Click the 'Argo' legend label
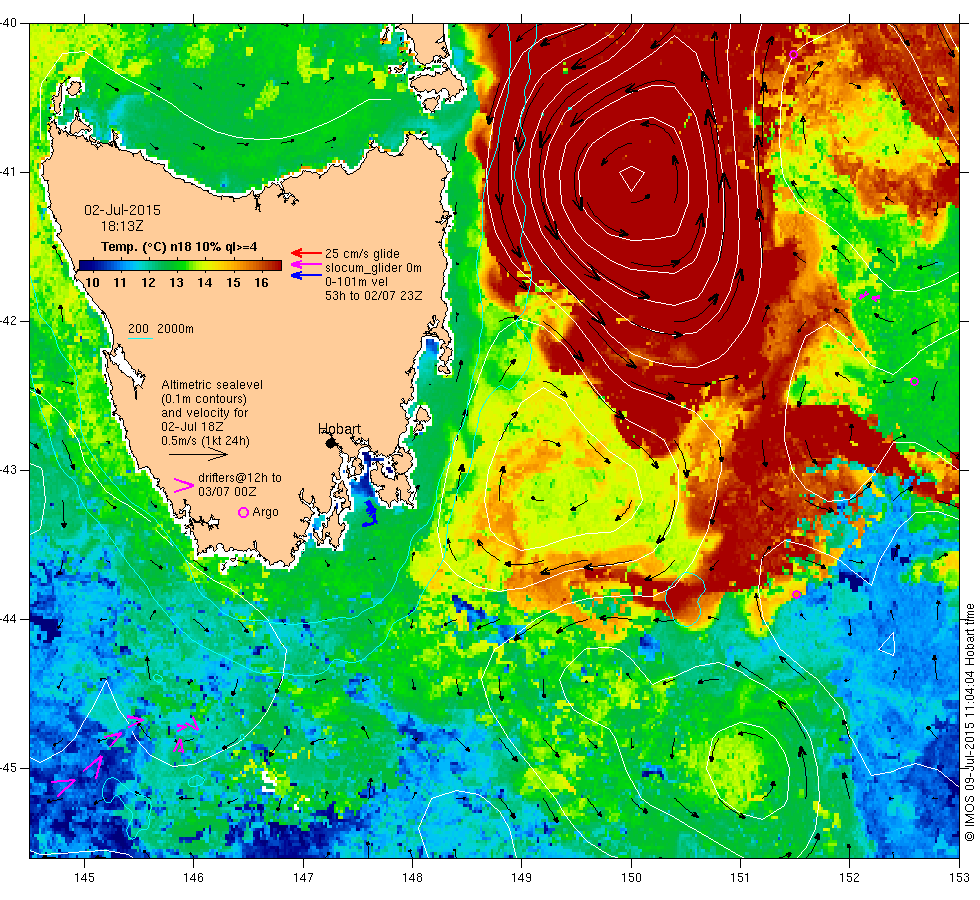 click(x=265, y=512)
